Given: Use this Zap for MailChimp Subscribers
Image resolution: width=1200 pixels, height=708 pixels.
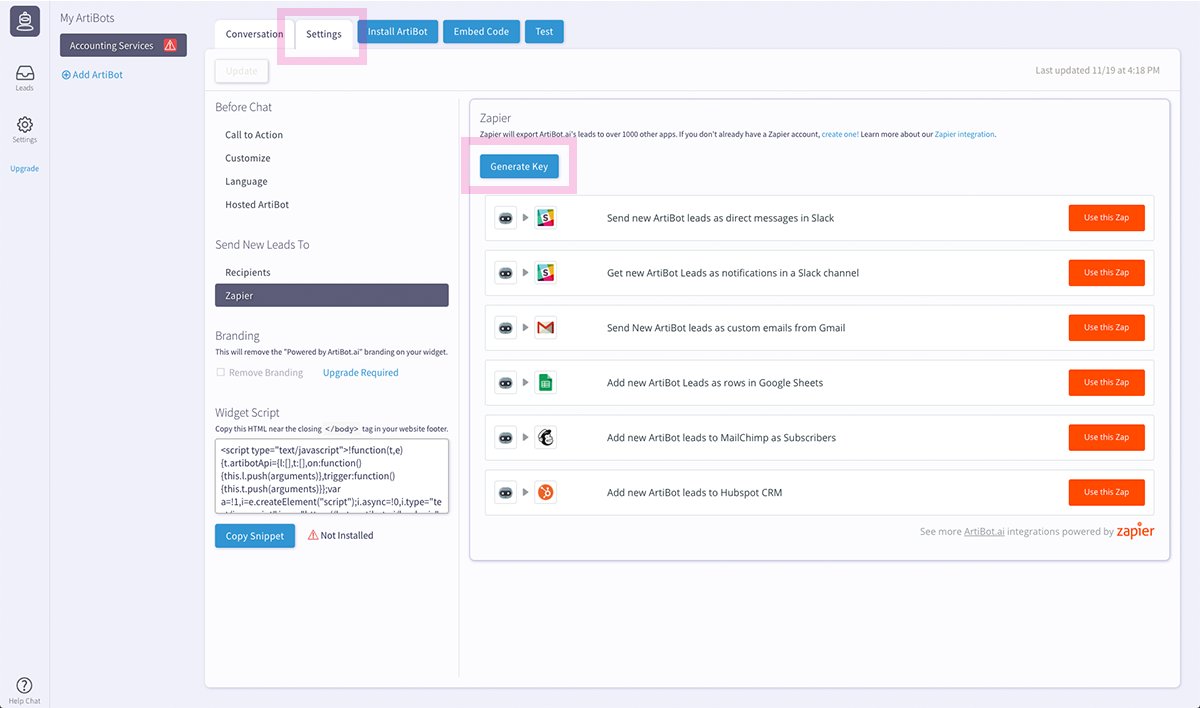Looking at the screenshot, I should (1106, 438).
